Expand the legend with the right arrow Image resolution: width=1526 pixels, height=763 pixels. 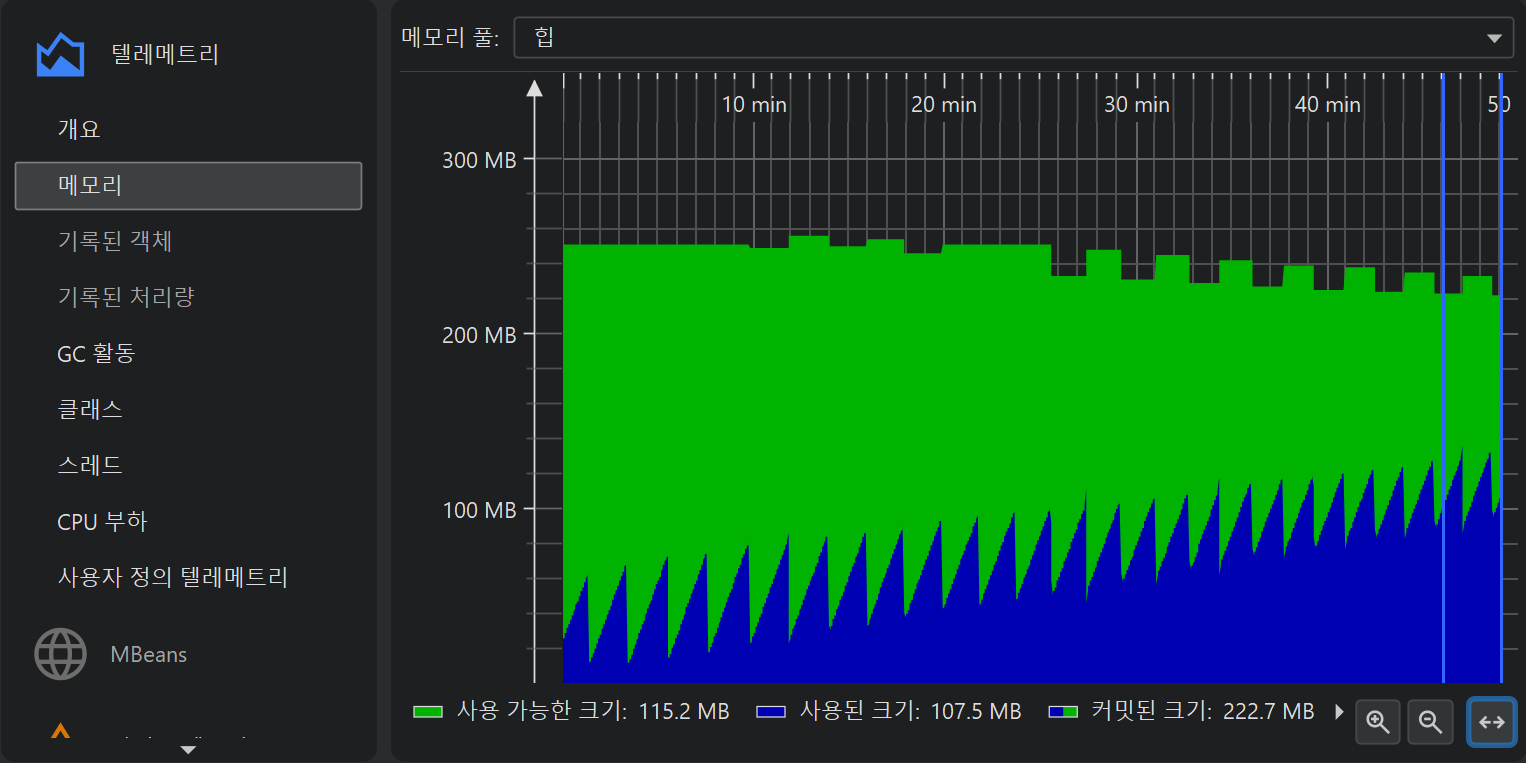pos(1340,712)
